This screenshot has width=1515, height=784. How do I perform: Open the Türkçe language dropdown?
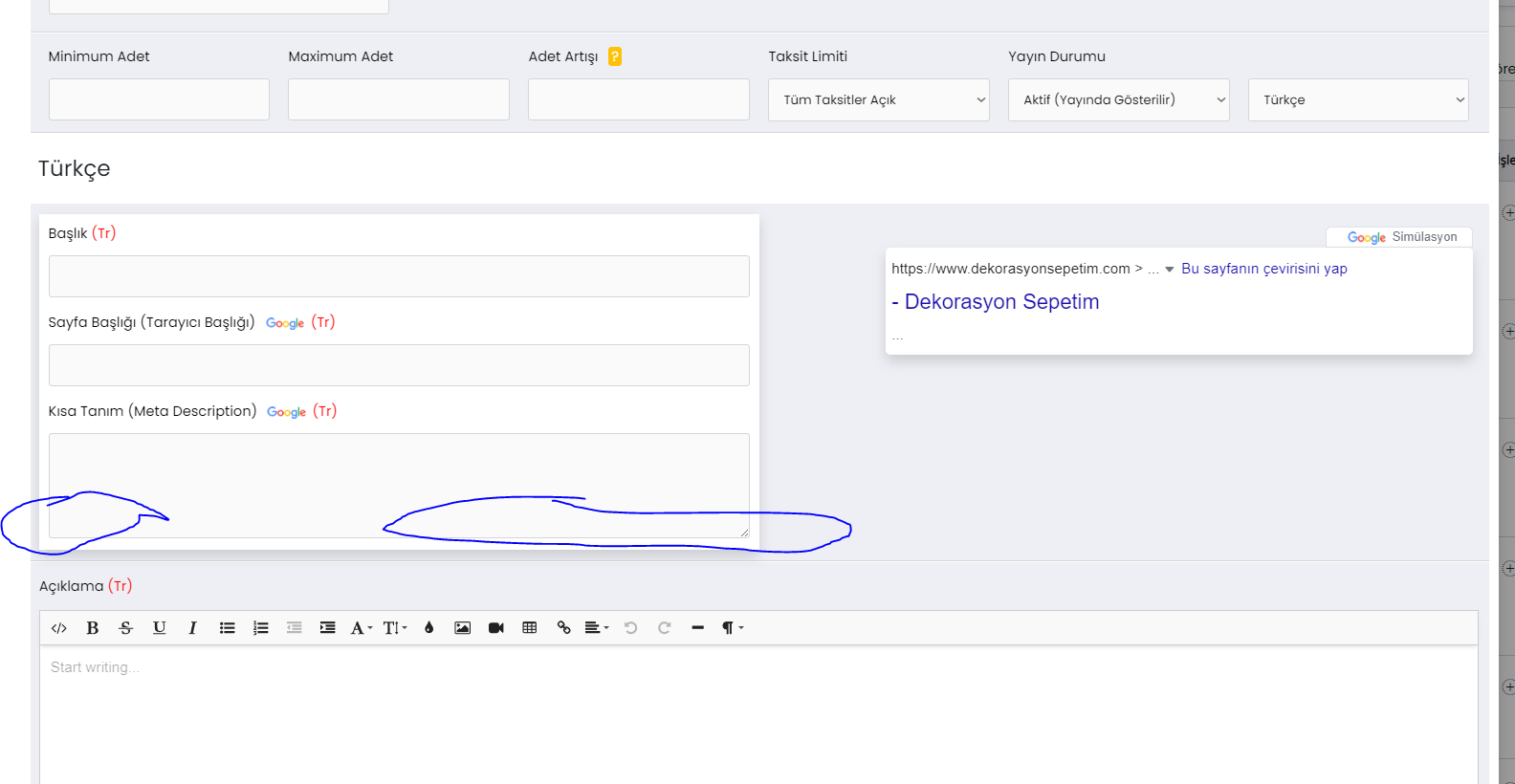(1358, 99)
